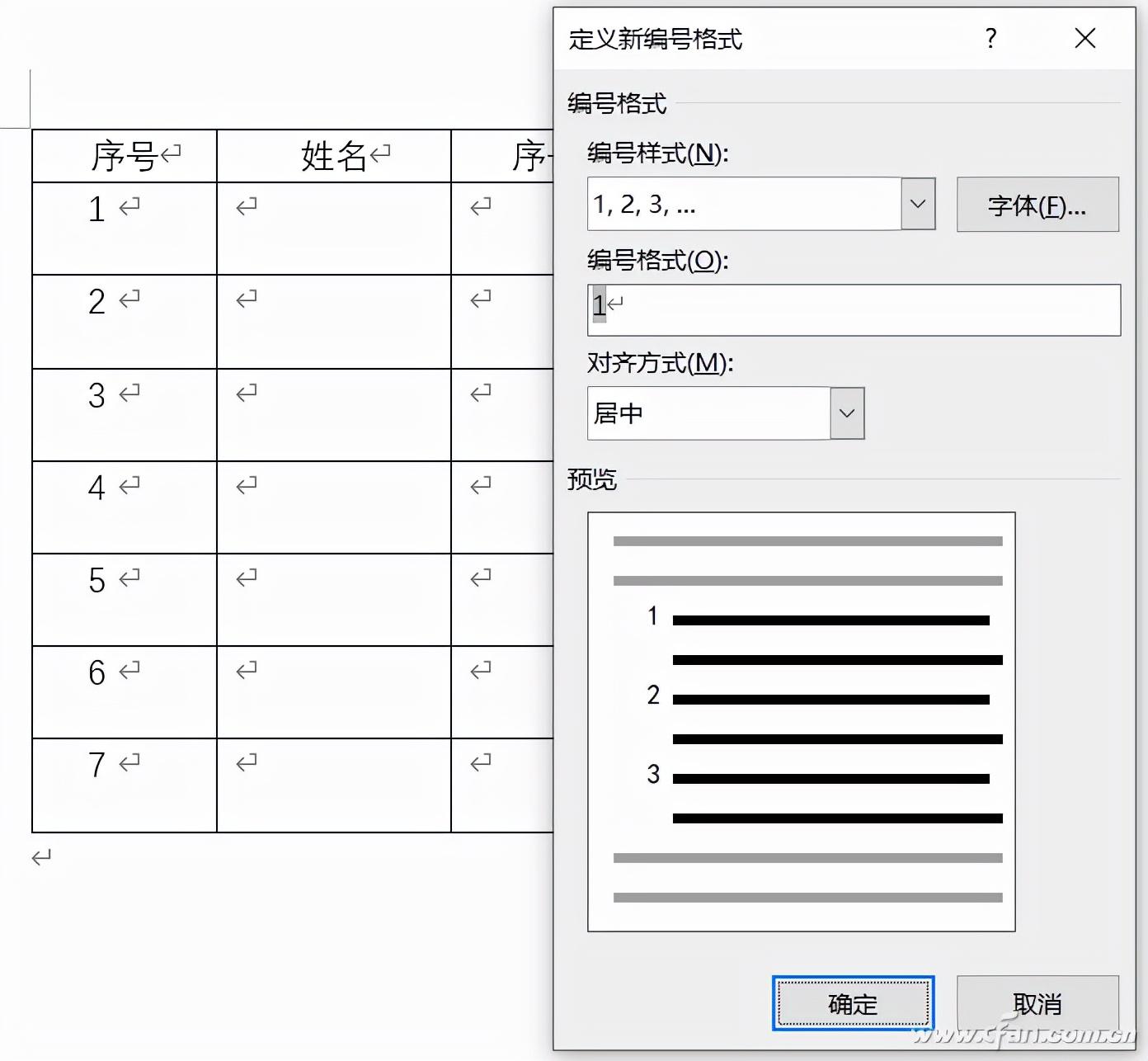Click the table cell numbered 5
1148x1061 pixels.
coord(125,600)
